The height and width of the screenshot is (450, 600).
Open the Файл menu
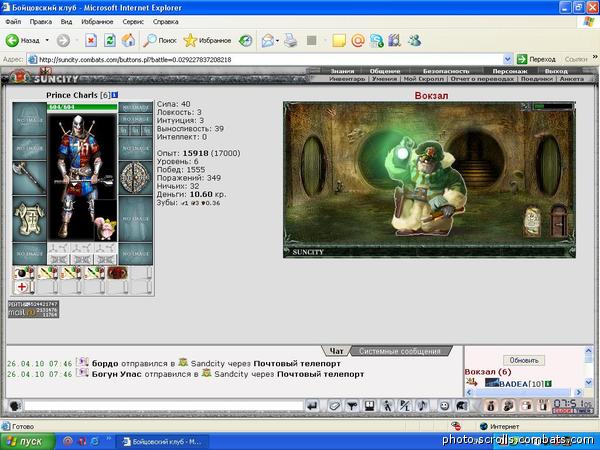click(13, 22)
